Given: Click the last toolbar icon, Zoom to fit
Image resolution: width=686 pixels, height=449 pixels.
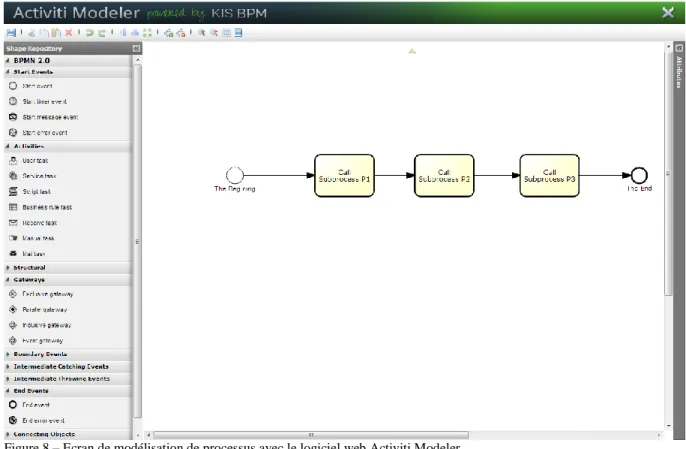Looking at the screenshot, I should pos(238,33).
